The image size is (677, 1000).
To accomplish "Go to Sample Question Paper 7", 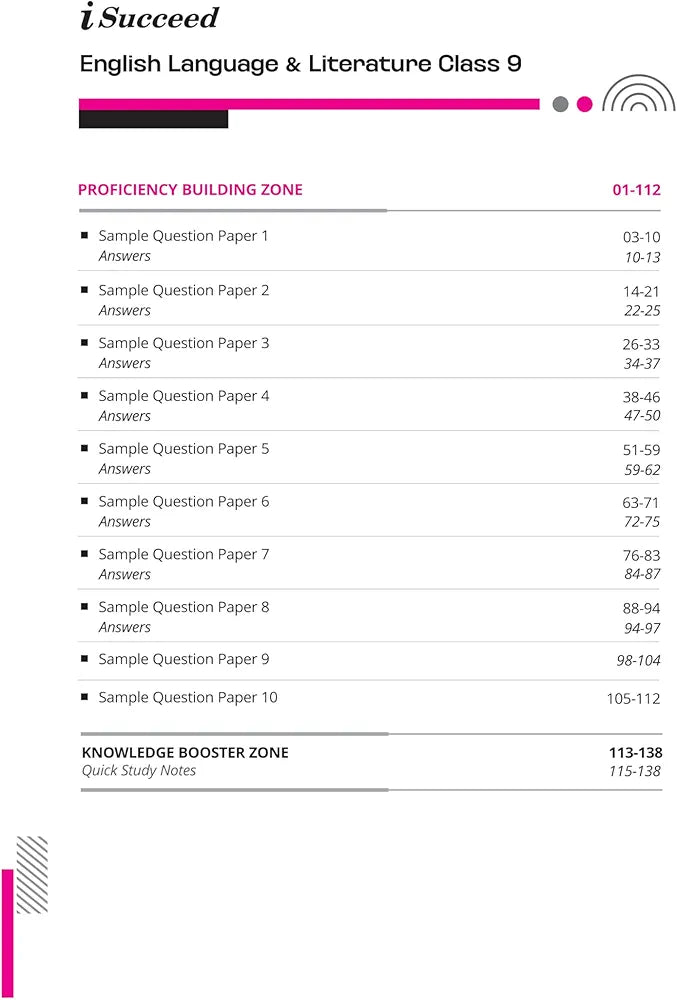I will [183, 554].
